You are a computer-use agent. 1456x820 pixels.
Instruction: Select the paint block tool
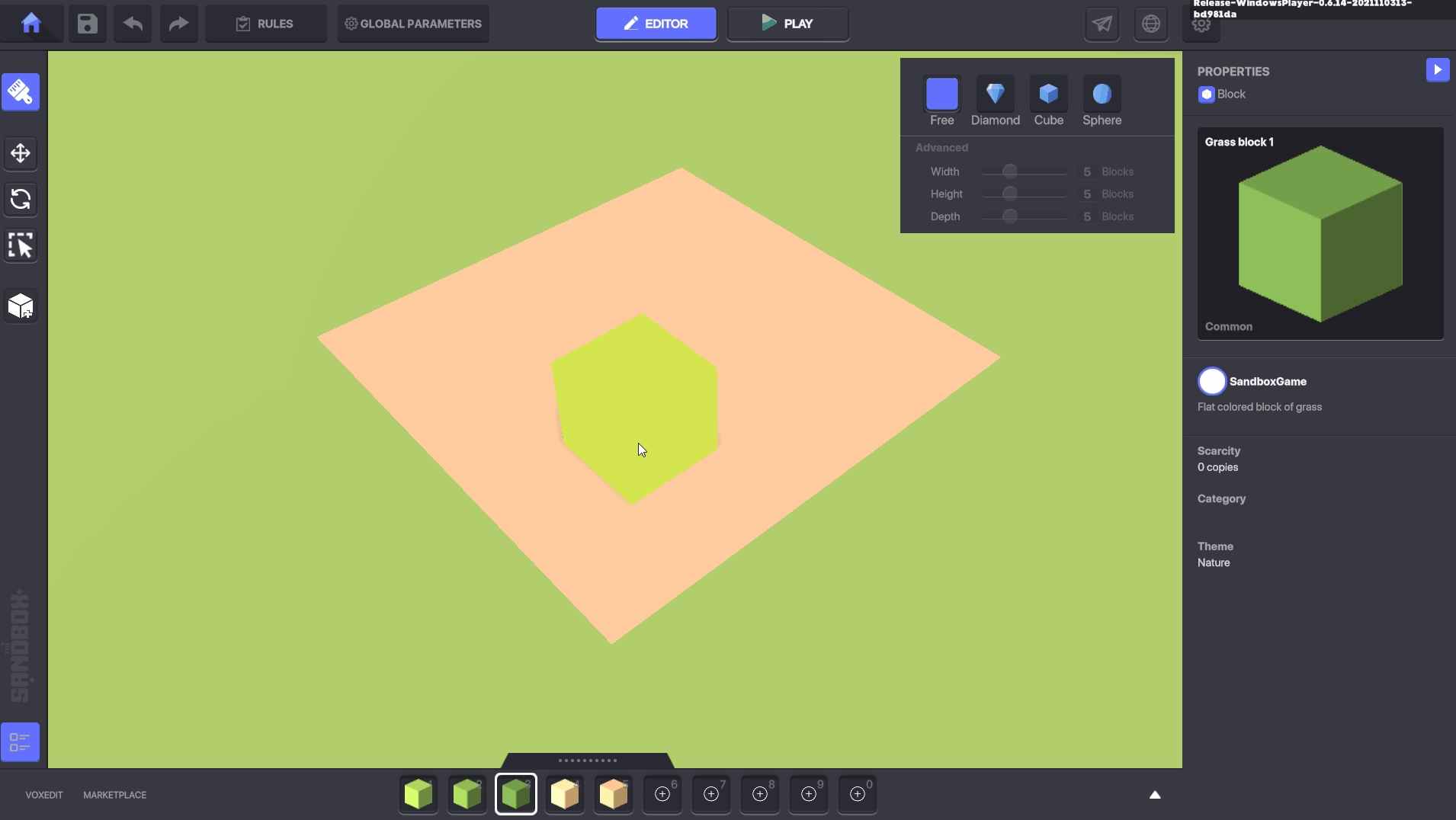pos(21,92)
